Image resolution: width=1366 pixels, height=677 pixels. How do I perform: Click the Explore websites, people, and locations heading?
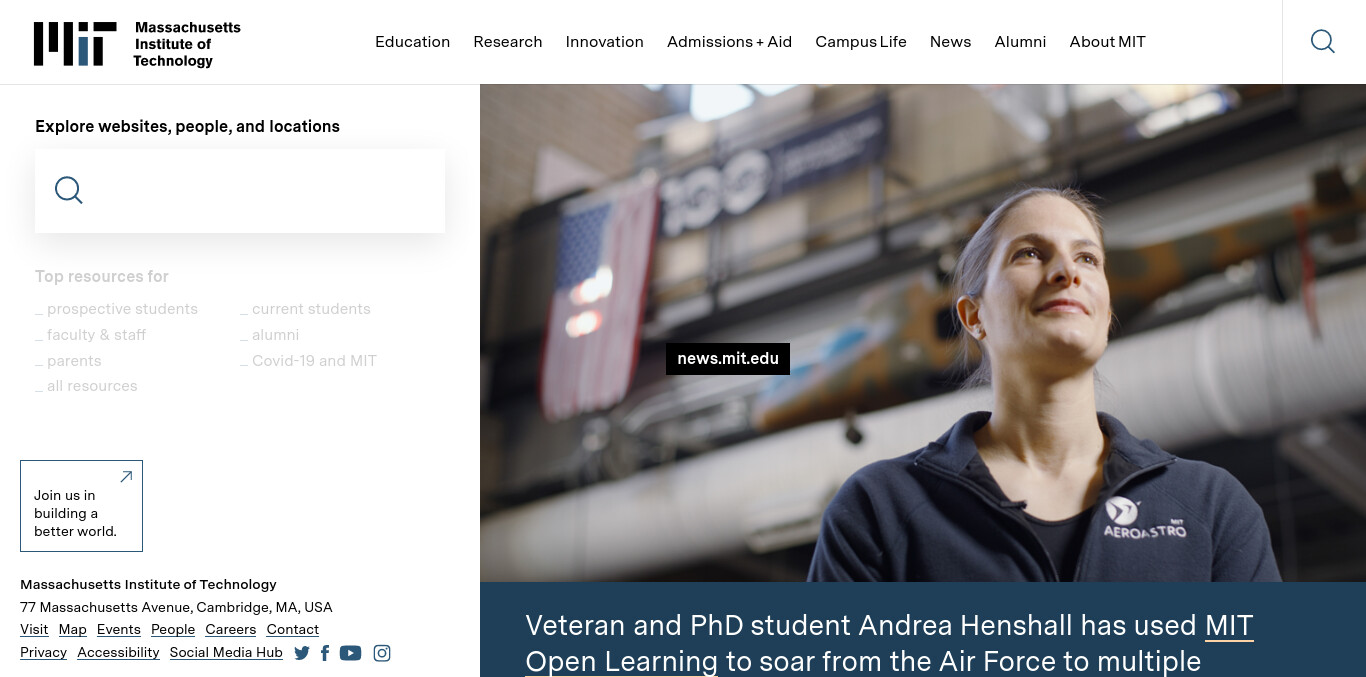[x=188, y=127]
